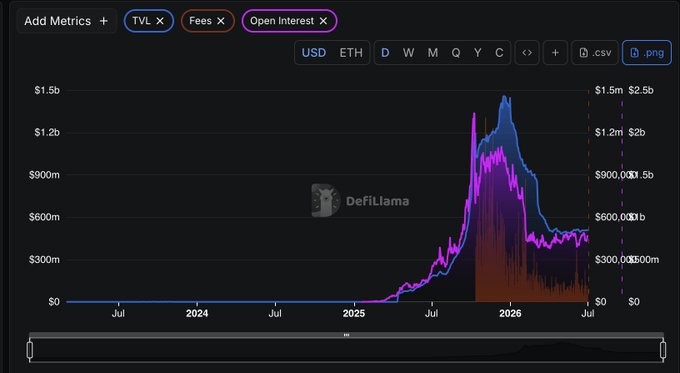This screenshot has height=373, width=680.
Task: Select daily (D) interval
Action: click(385, 53)
